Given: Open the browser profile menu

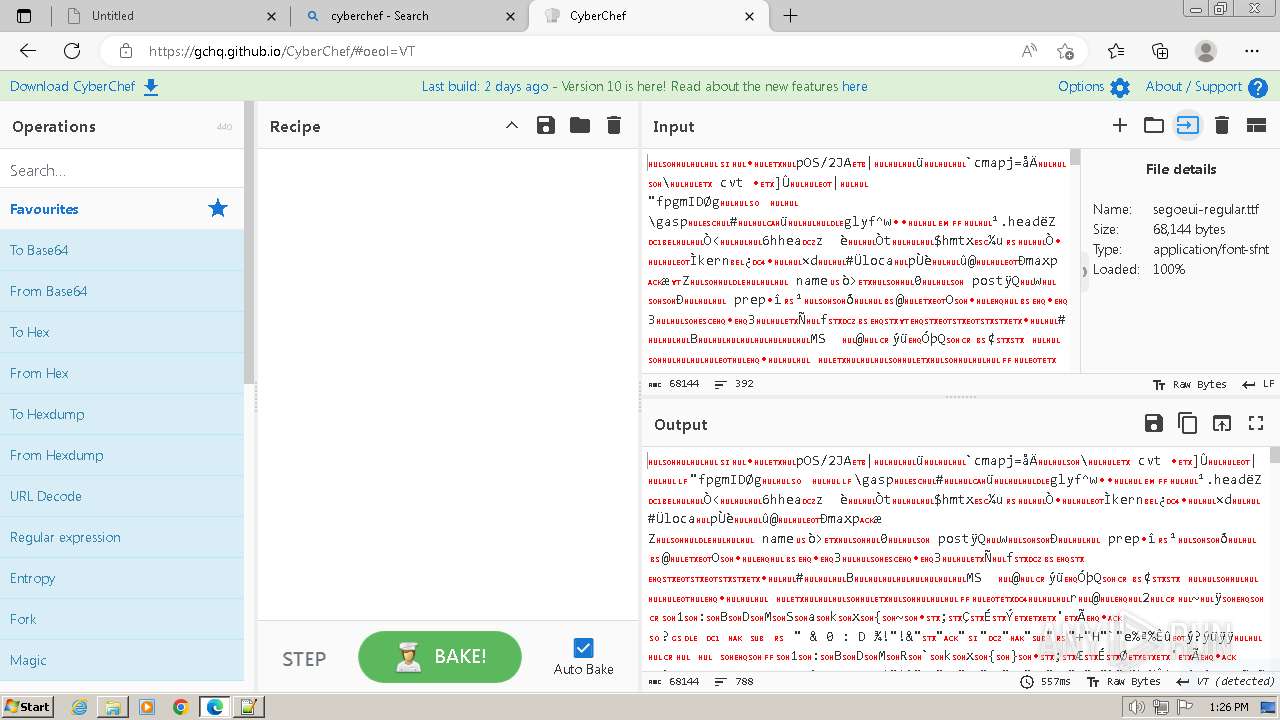Looking at the screenshot, I should coord(1206,51).
